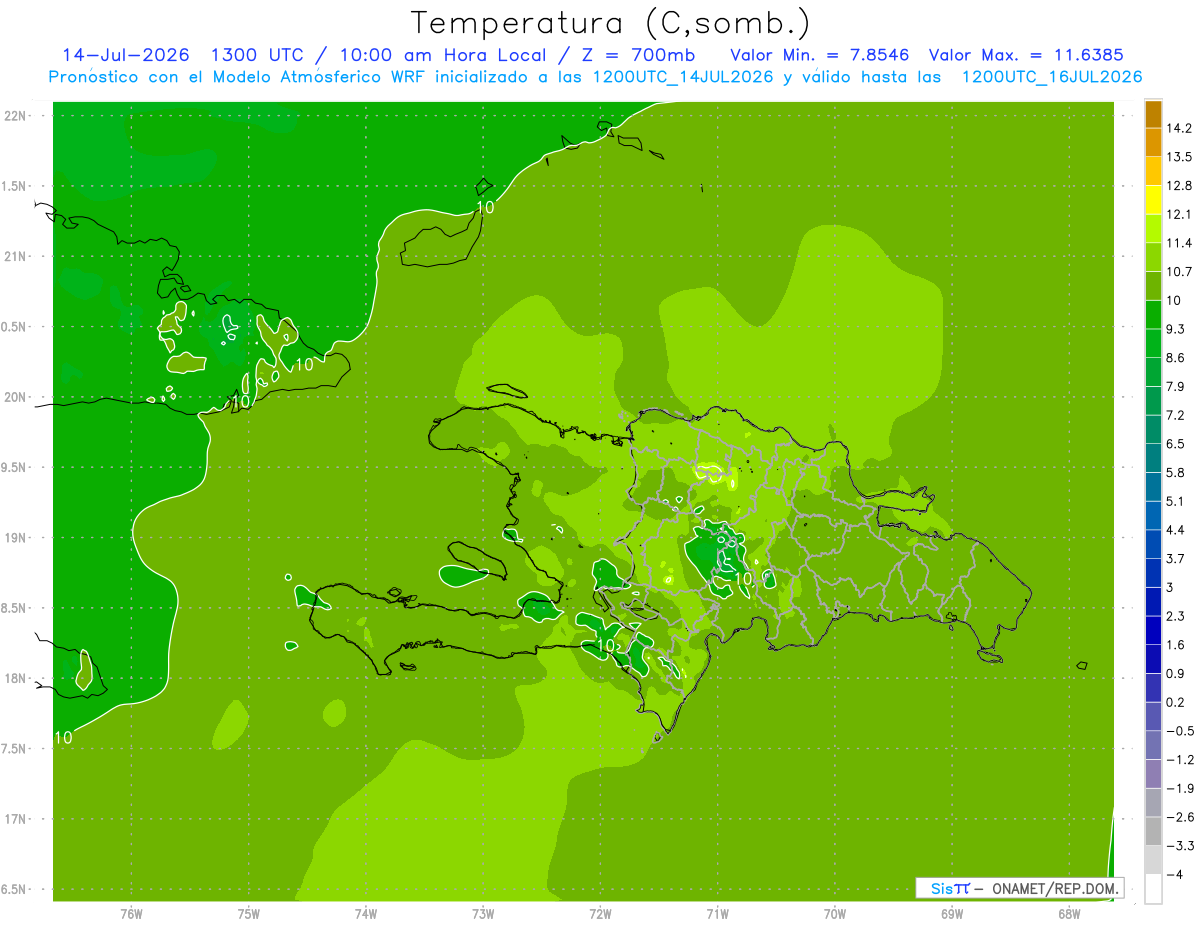Click the '20N' latitude axis label
Image resolution: width=1200 pixels, height=927 pixels.
point(15,397)
